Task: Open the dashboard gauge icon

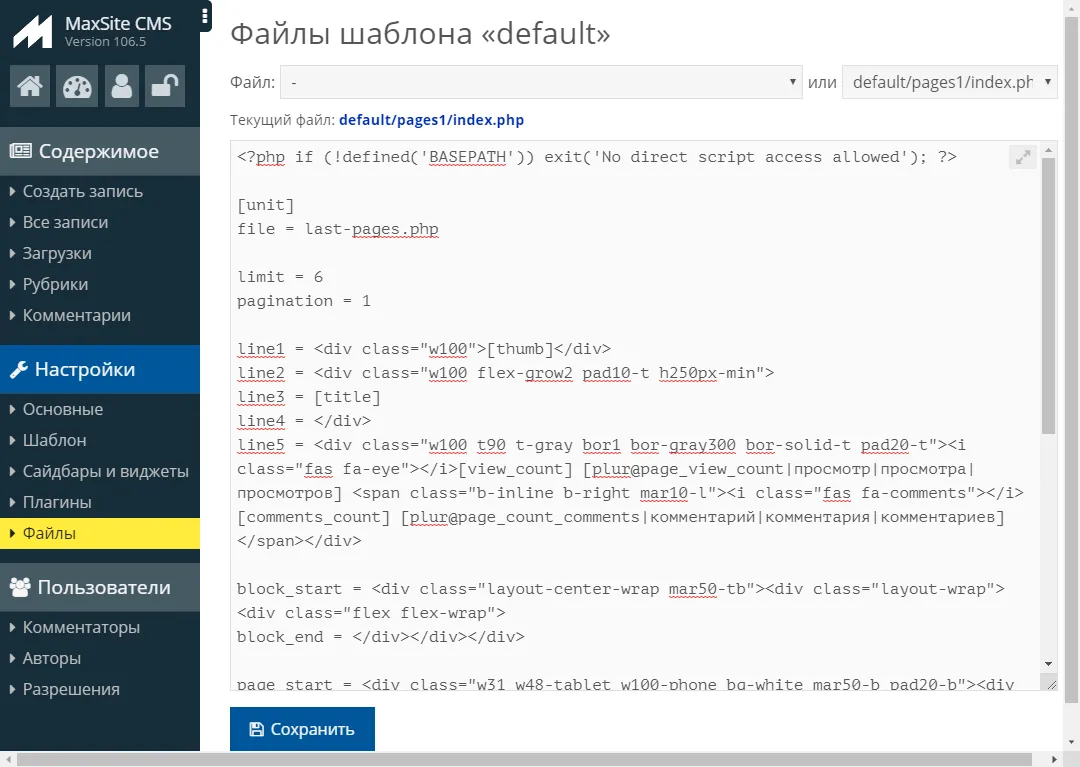Action: click(76, 87)
